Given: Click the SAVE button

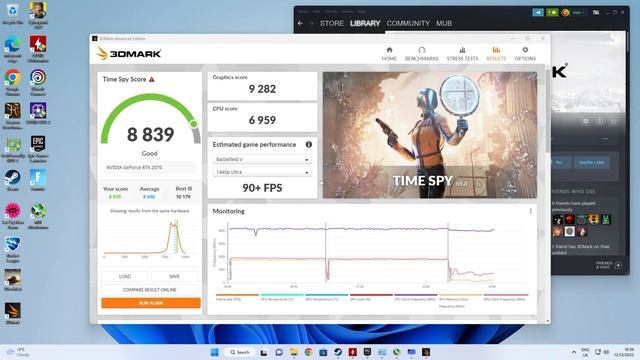Looking at the screenshot, I should pyautogui.click(x=174, y=276).
